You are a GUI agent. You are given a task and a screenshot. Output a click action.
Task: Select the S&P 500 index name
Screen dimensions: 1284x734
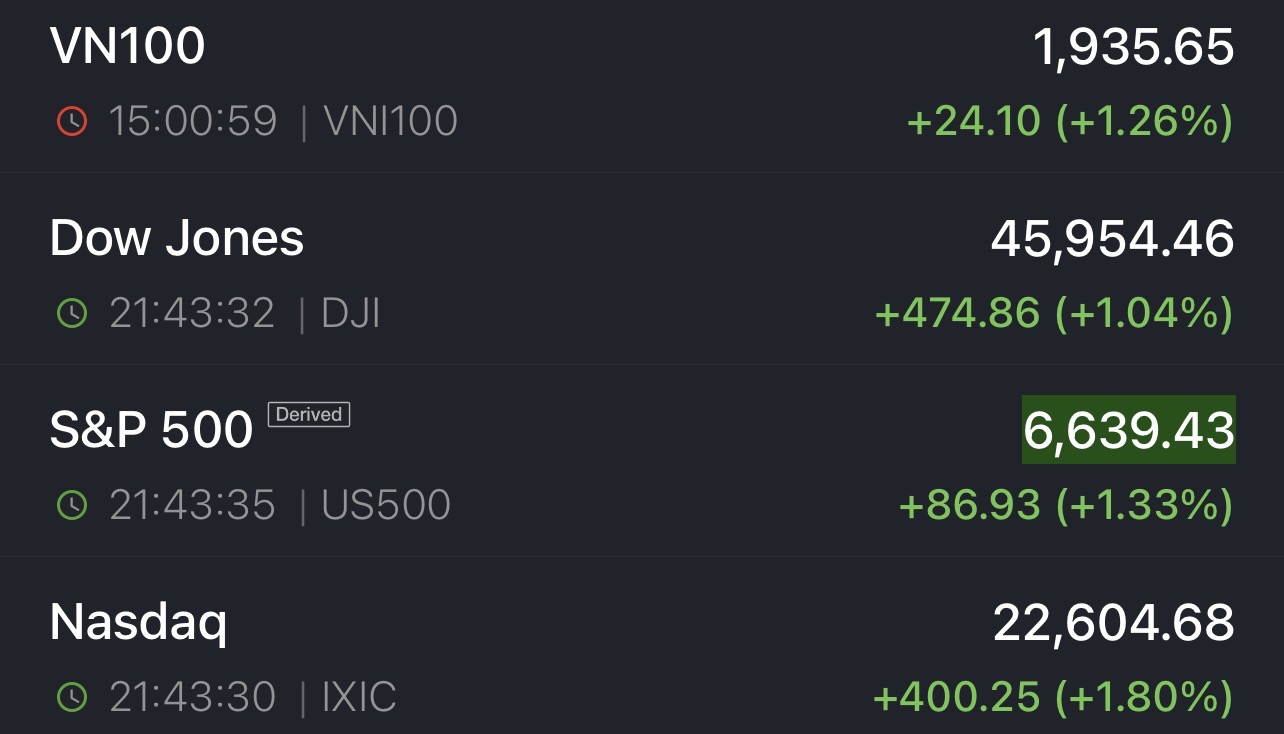click(x=151, y=430)
